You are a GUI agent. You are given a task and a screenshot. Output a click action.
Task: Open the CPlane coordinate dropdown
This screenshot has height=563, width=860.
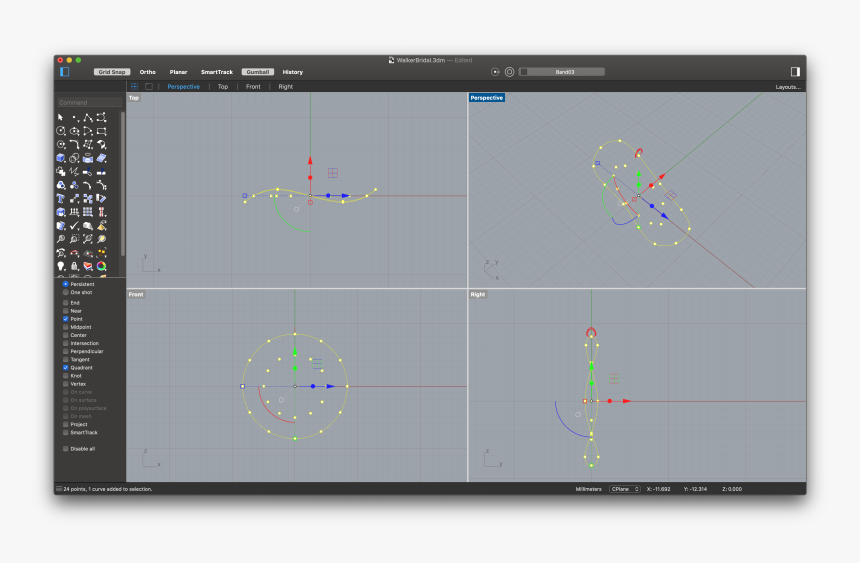625,489
